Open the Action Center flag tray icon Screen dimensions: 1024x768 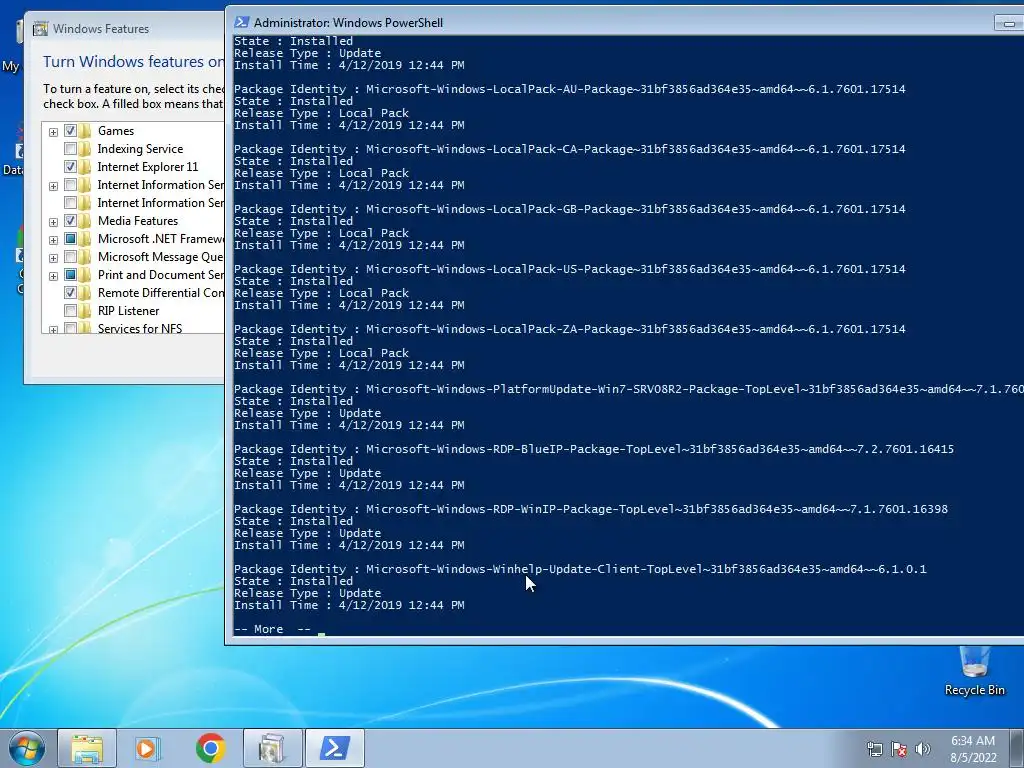(899, 749)
